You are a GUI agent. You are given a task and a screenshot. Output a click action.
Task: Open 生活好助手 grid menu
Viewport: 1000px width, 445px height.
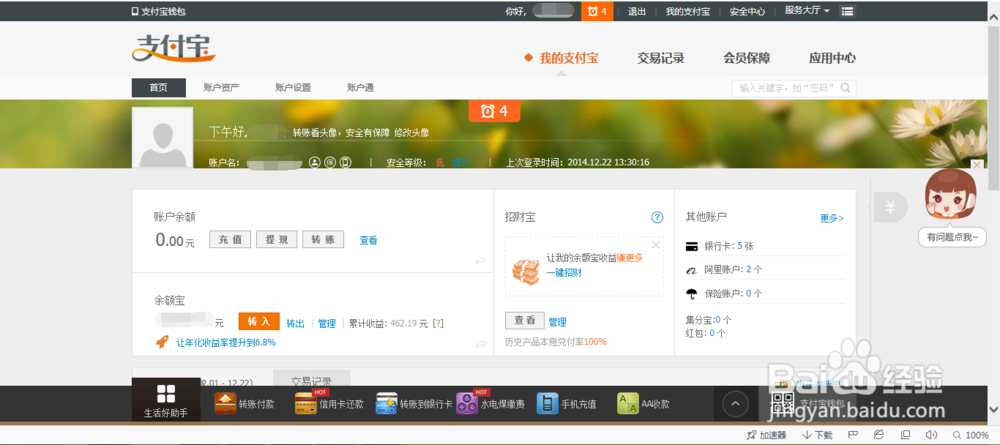tap(166, 399)
